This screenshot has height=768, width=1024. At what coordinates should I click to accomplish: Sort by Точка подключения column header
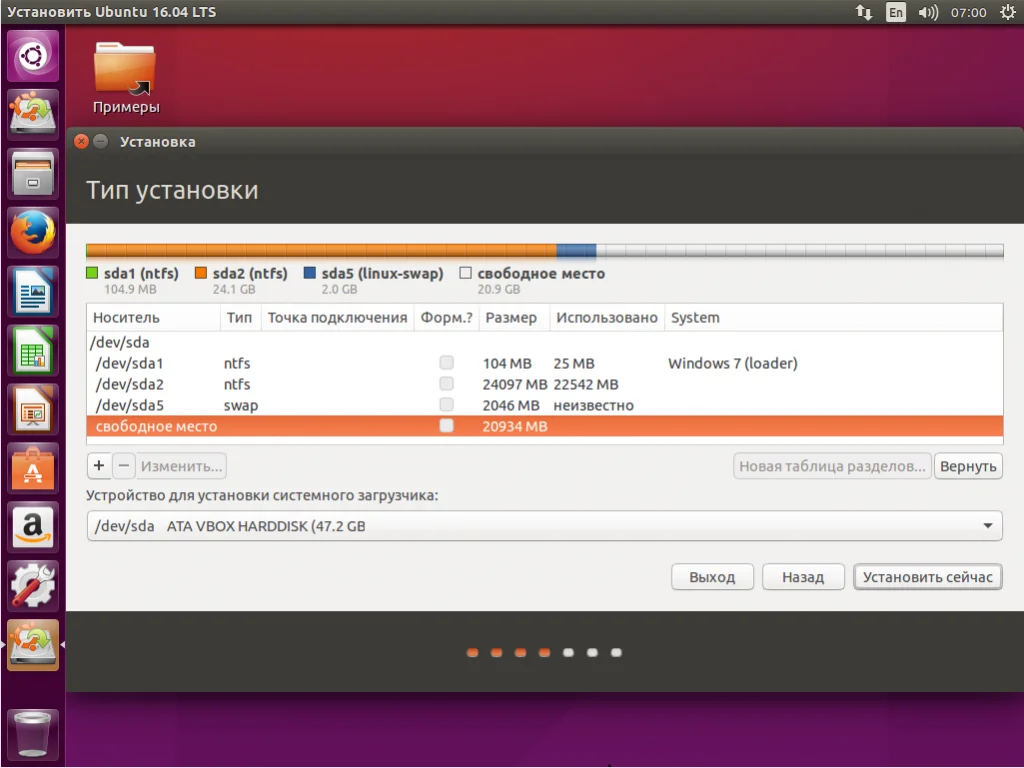click(x=338, y=317)
